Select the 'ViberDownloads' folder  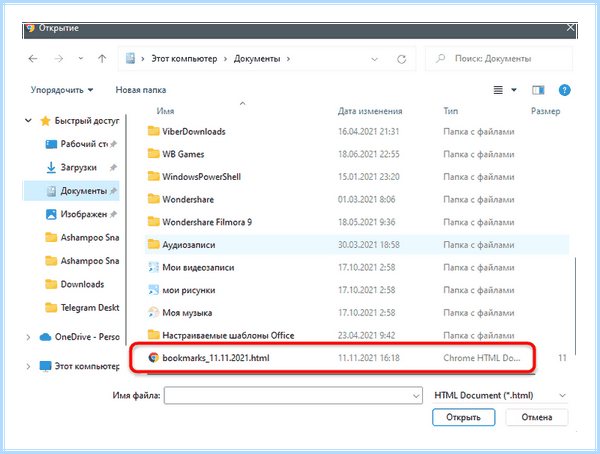(x=194, y=131)
